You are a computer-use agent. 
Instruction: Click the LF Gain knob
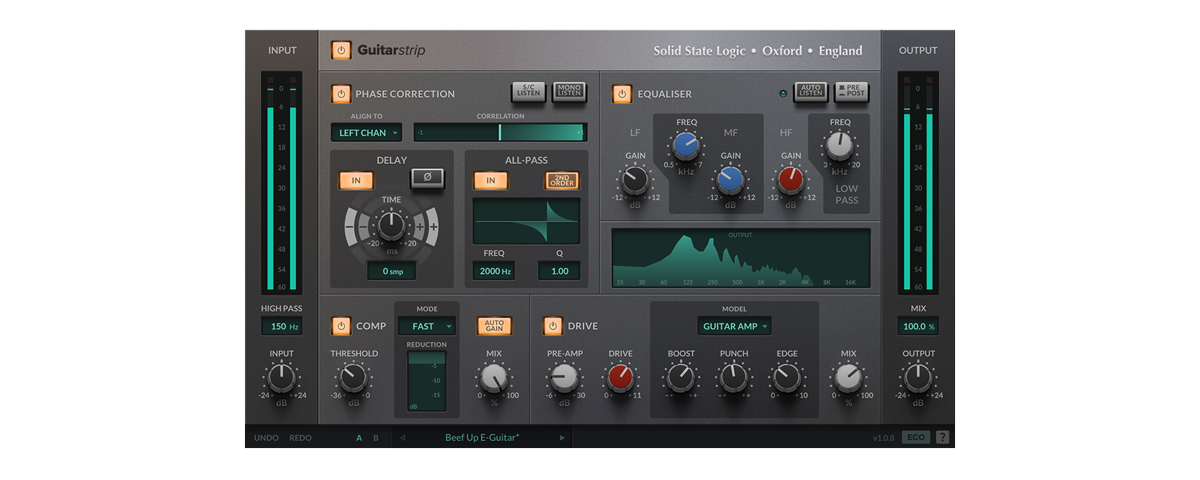[635, 180]
